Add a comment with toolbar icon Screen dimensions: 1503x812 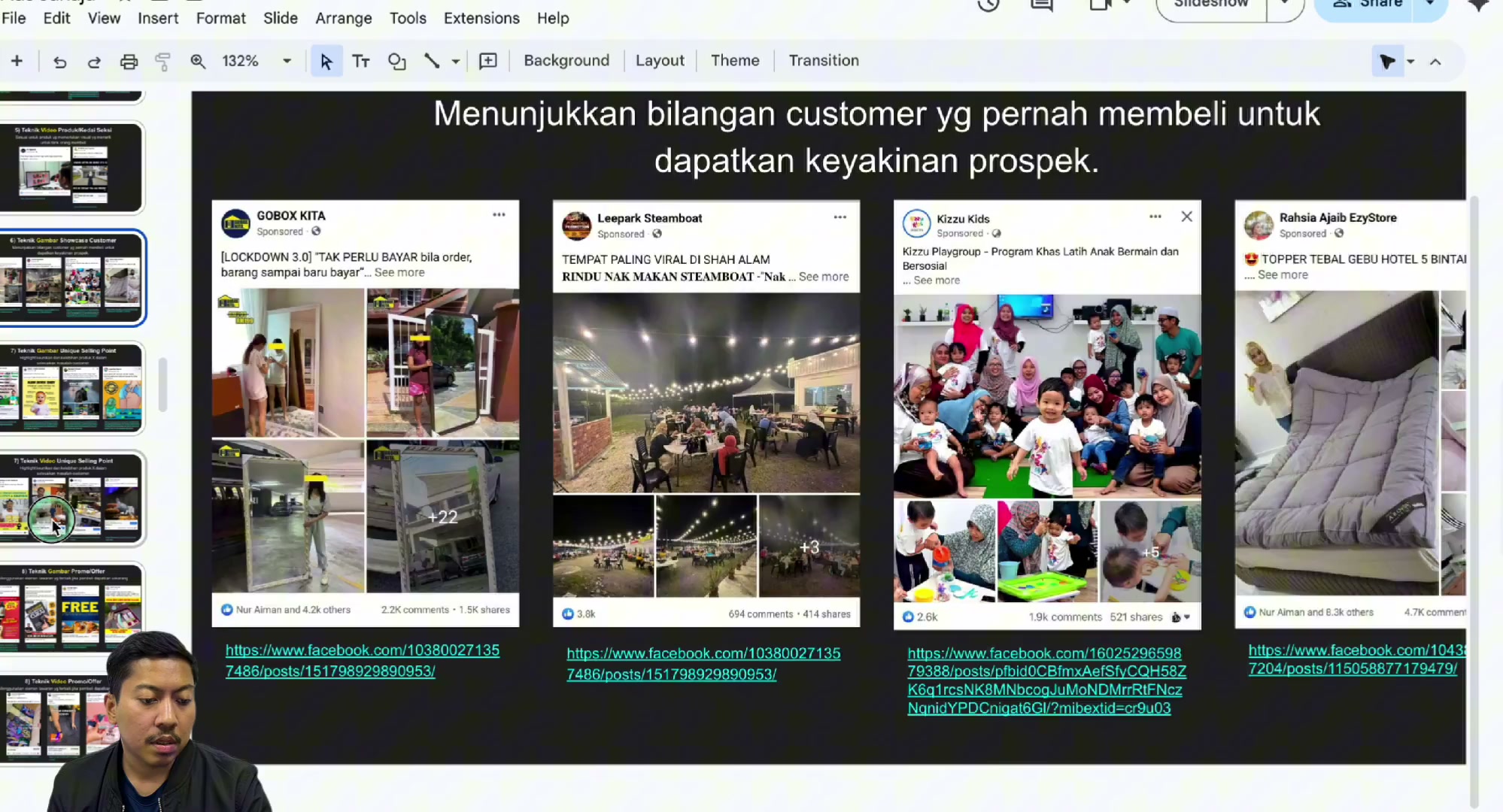point(488,61)
